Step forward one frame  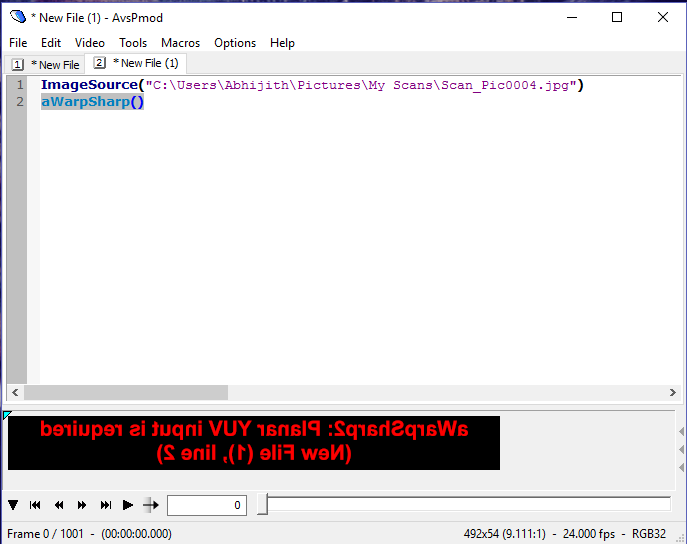point(82,505)
